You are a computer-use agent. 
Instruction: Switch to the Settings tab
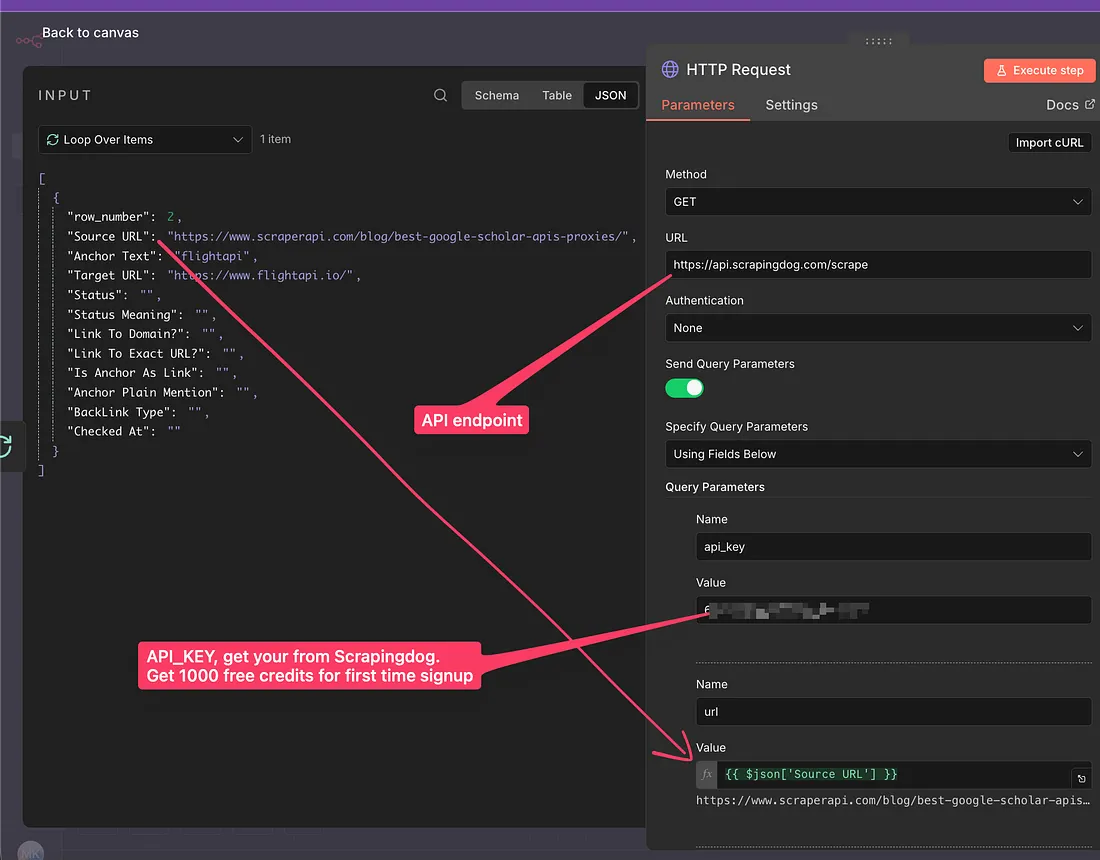click(791, 105)
